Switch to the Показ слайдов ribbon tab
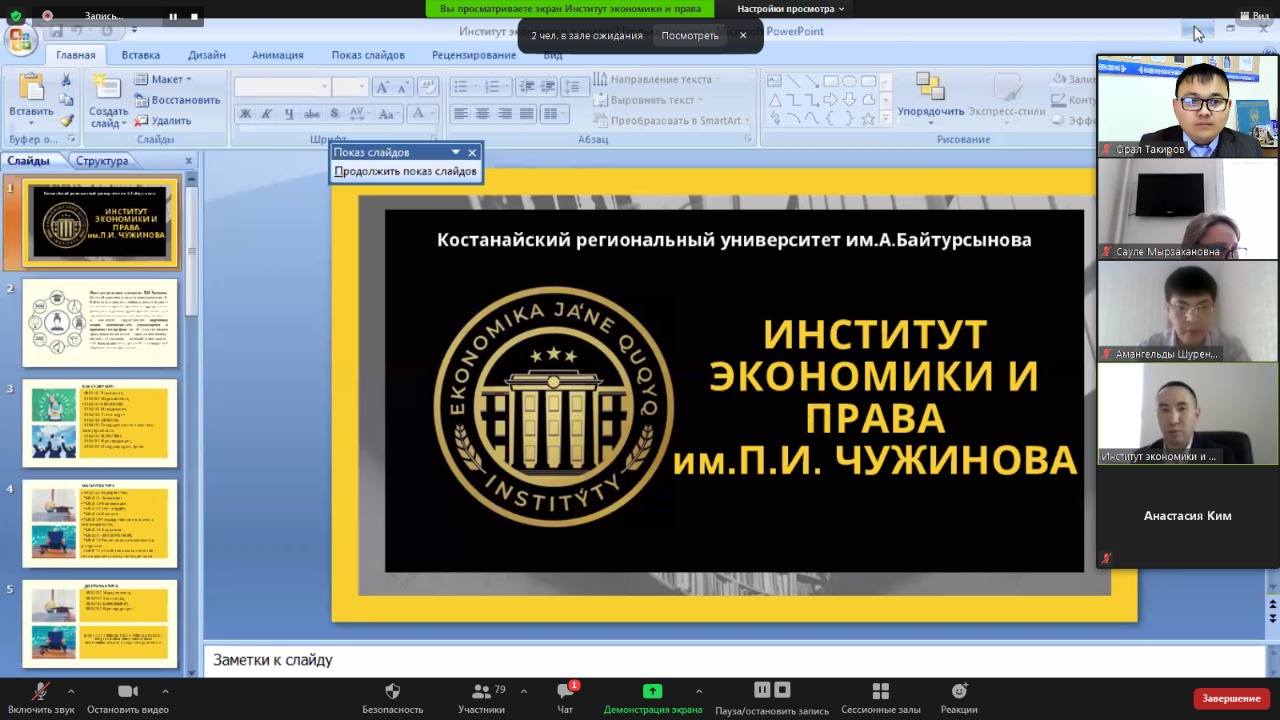1280x720 pixels. tap(368, 55)
